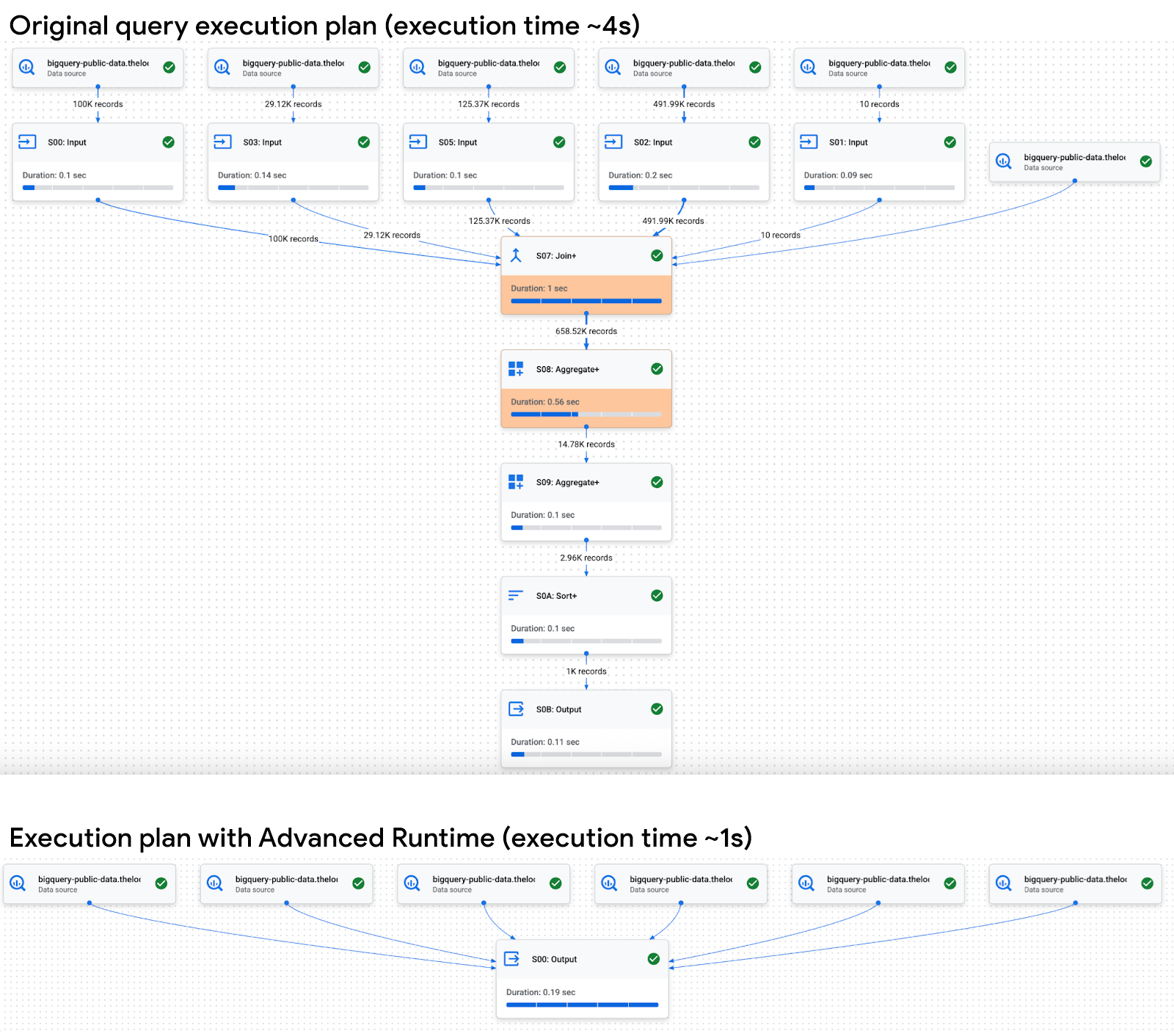This screenshot has height=1036, width=1174.
Task: Click the aggregate icon on S09: Aggregate+ stage
Action: 516,482
